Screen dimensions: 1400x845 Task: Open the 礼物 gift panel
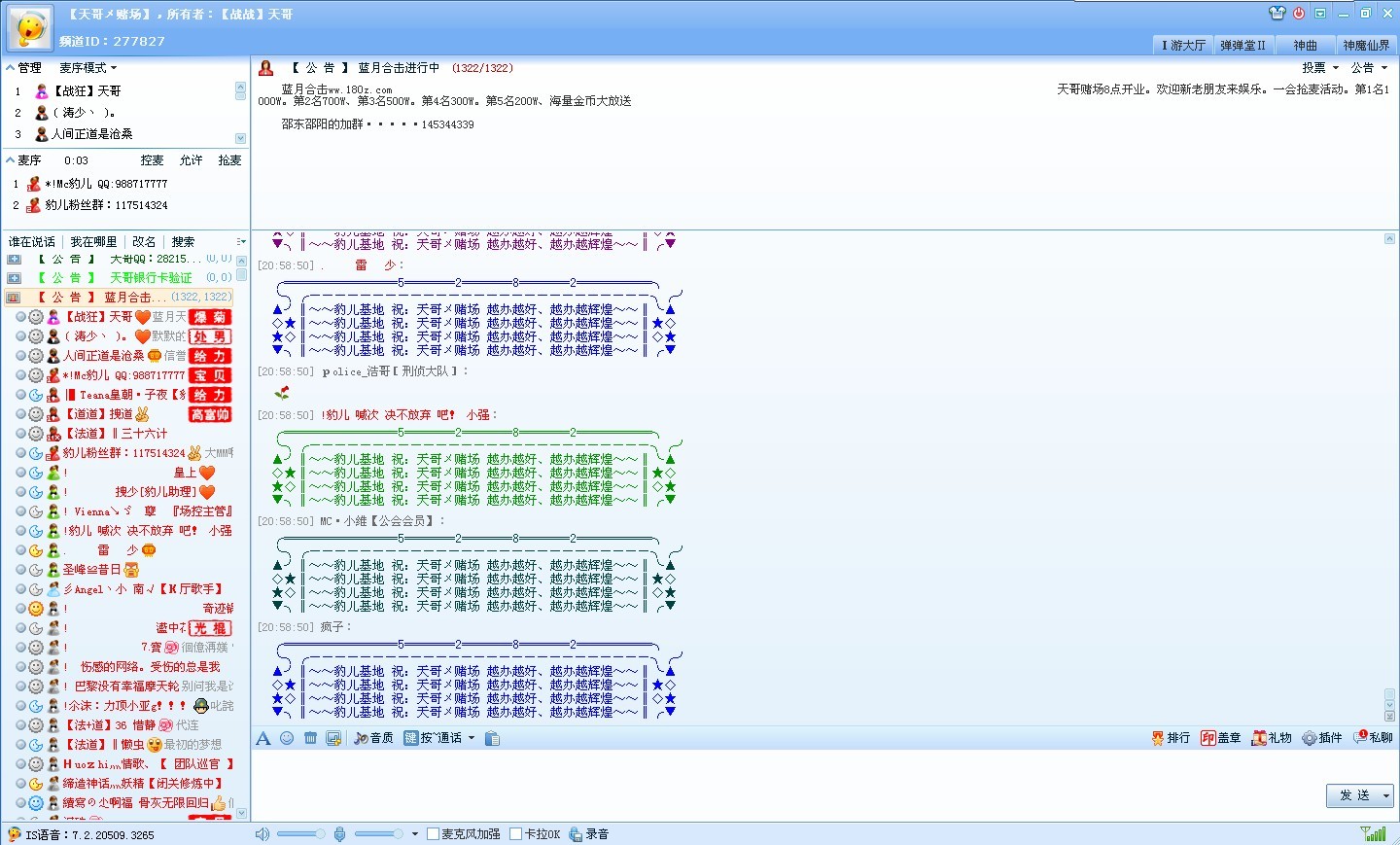pyautogui.click(x=1272, y=738)
